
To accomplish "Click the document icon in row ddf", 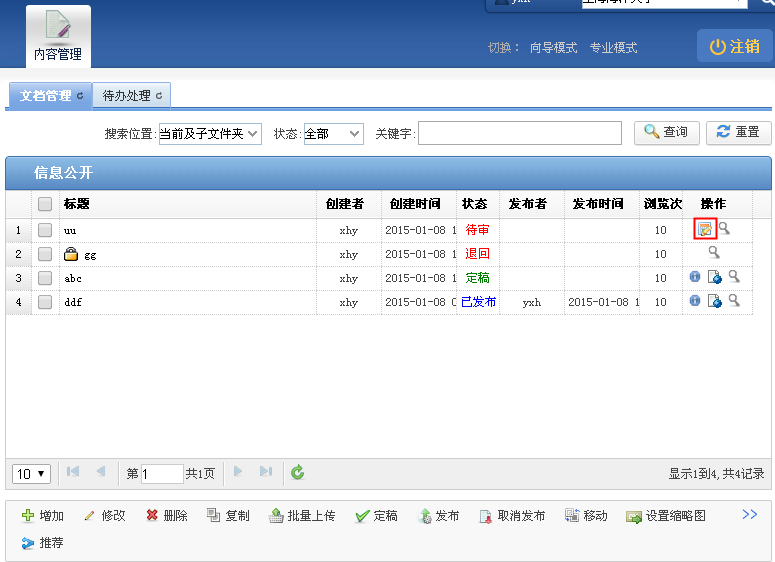I will 714,301.
